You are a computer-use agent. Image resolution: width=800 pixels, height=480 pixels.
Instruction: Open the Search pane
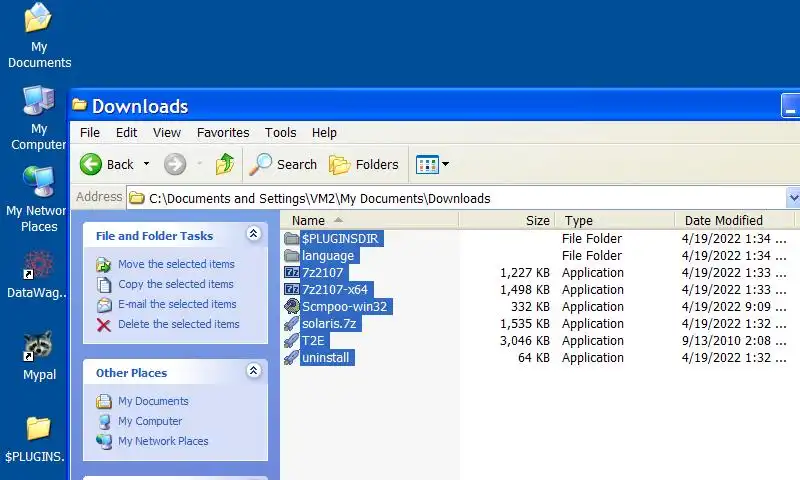(x=283, y=164)
